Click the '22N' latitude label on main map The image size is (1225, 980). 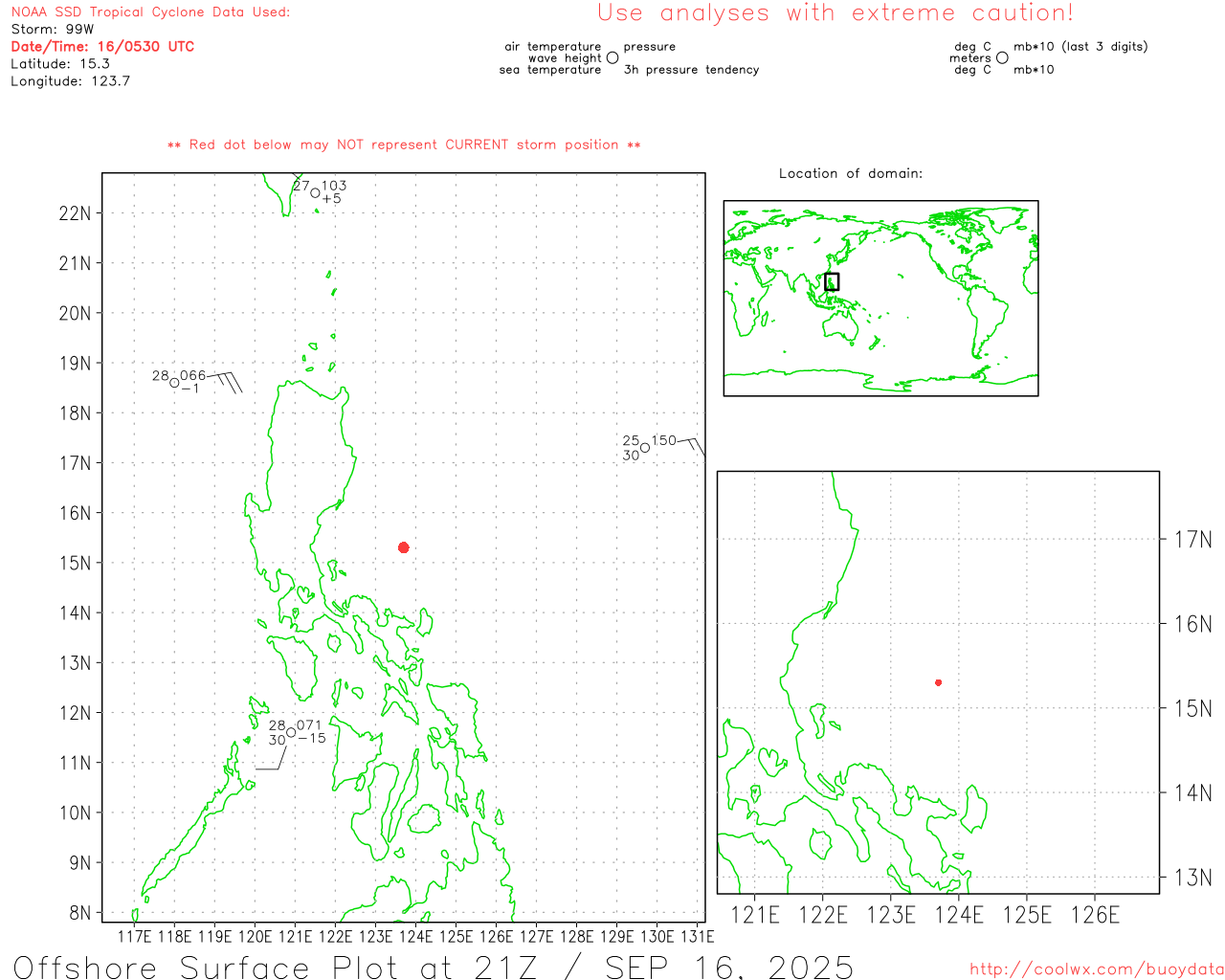75,212
